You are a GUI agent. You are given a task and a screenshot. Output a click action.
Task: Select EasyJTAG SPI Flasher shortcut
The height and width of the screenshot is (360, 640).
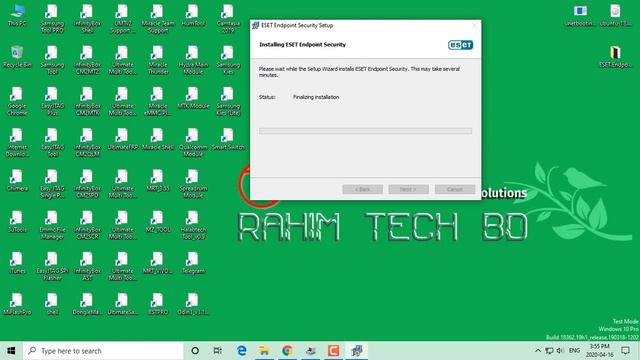52,266
